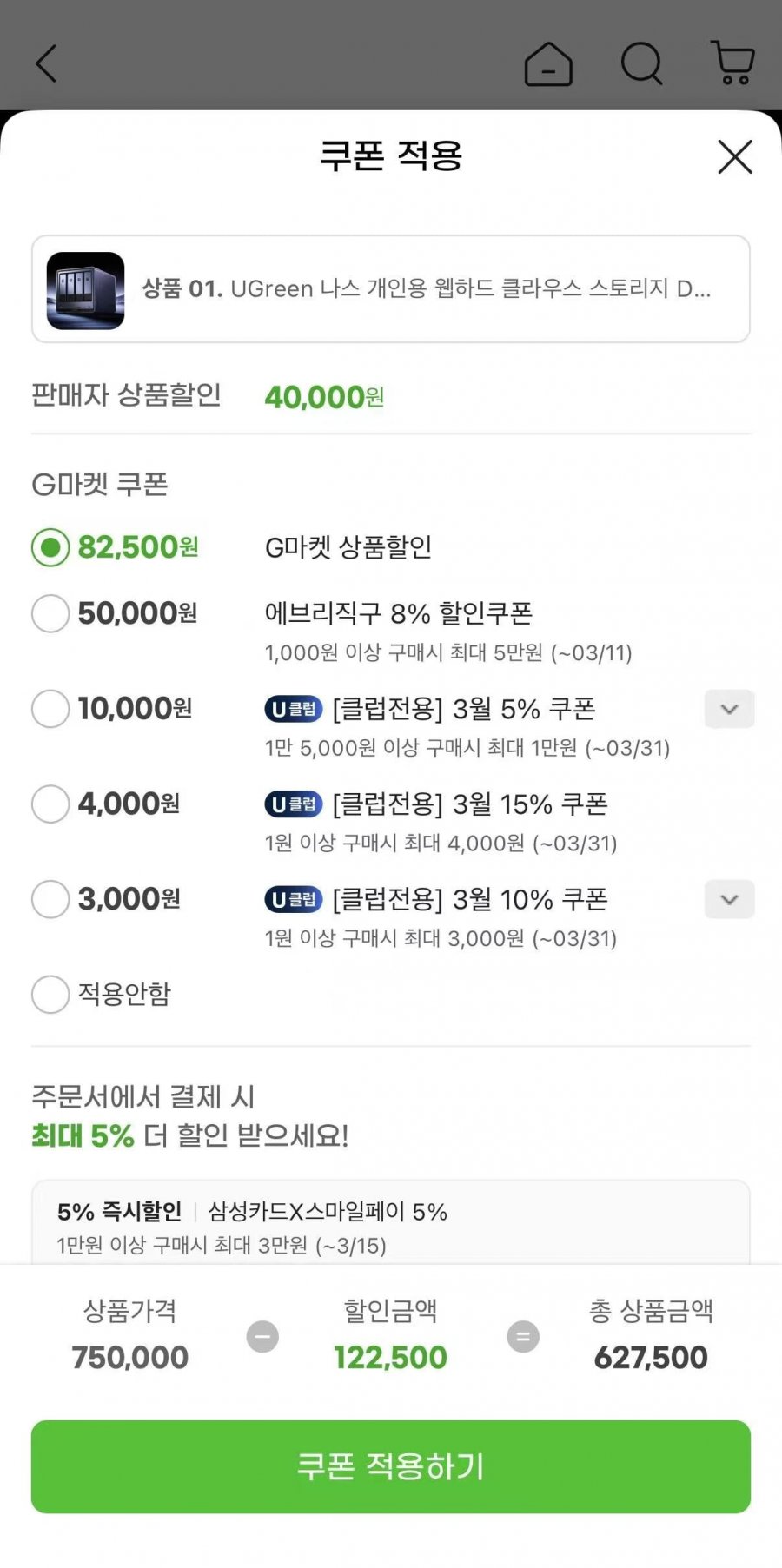Choose the 적용안함 radio option
This screenshot has width=782, height=1568.
click(x=50, y=994)
